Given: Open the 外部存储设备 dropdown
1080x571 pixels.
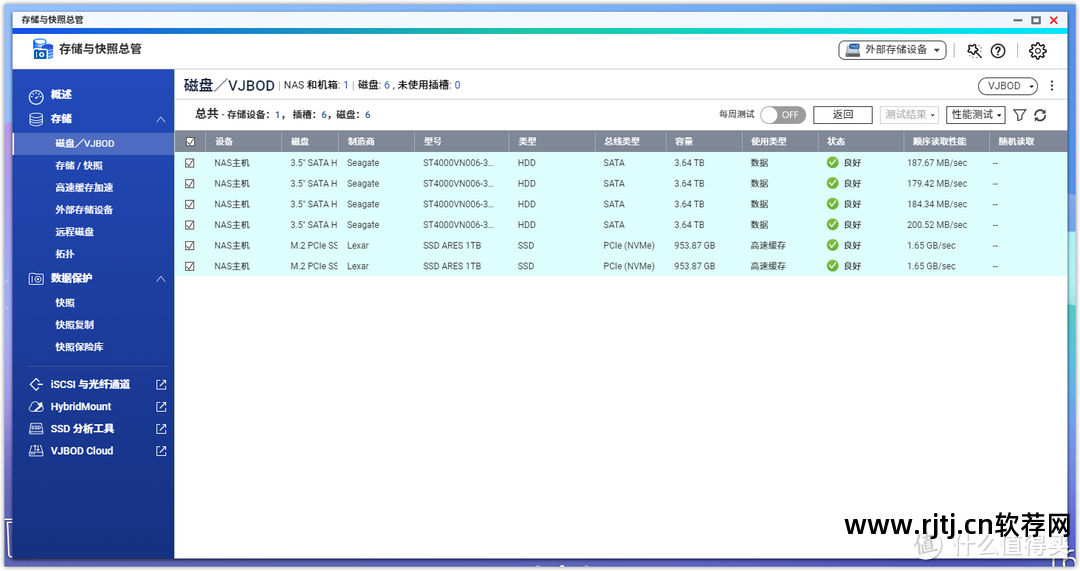Looking at the screenshot, I should tap(892, 50).
